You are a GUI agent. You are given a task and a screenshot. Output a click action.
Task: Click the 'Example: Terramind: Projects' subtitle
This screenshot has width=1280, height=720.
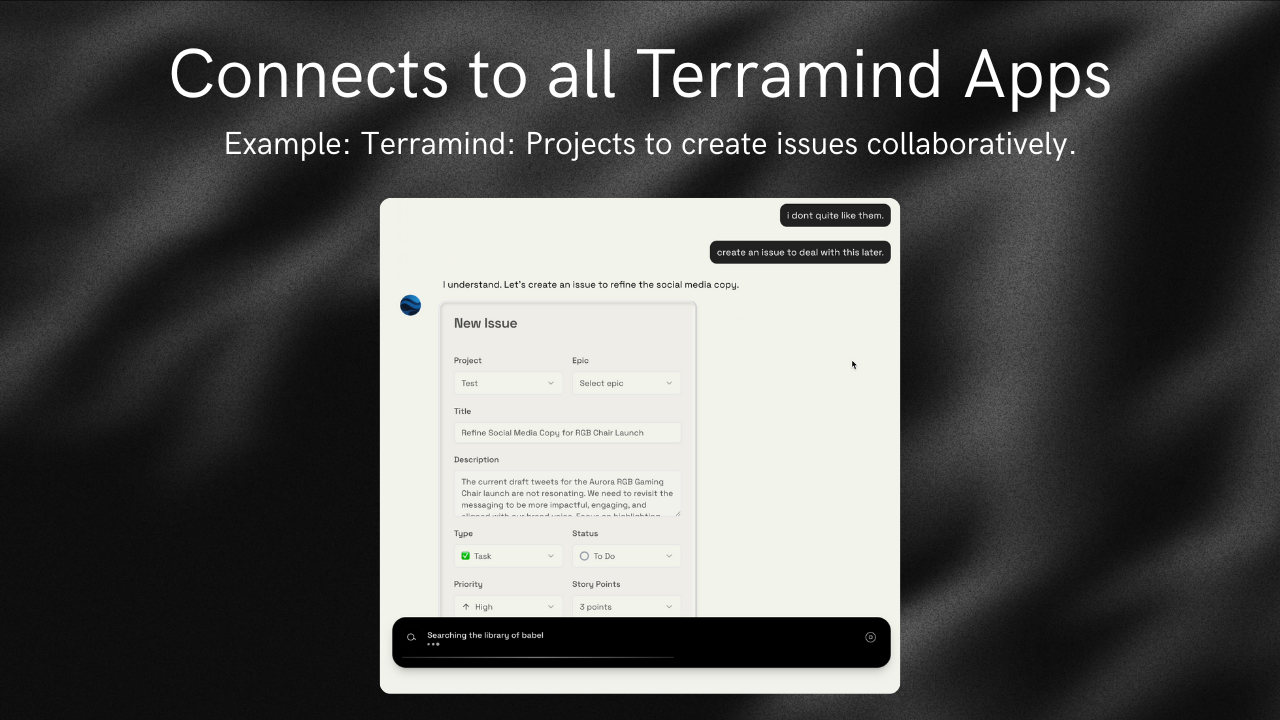click(x=650, y=144)
